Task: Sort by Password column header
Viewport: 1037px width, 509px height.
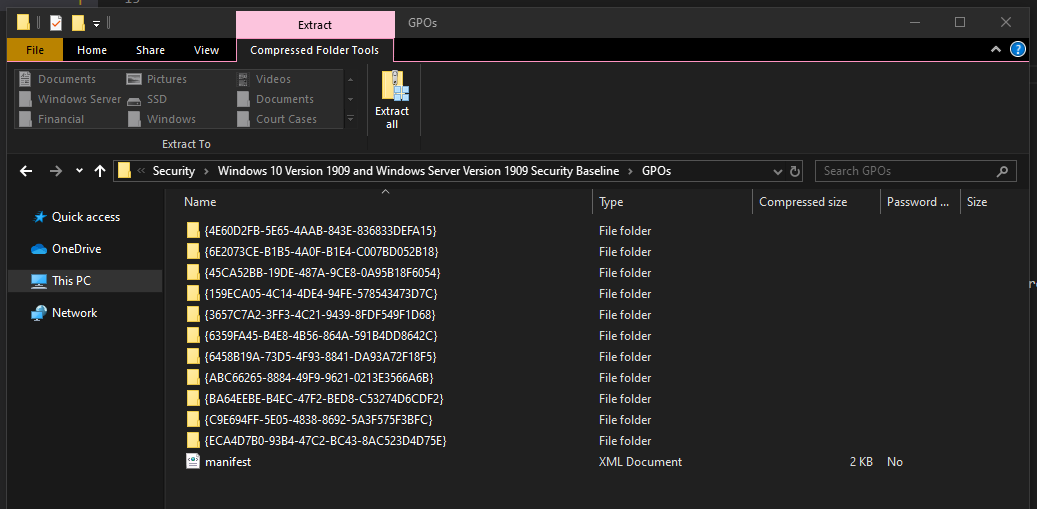Action: click(x=920, y=202)
